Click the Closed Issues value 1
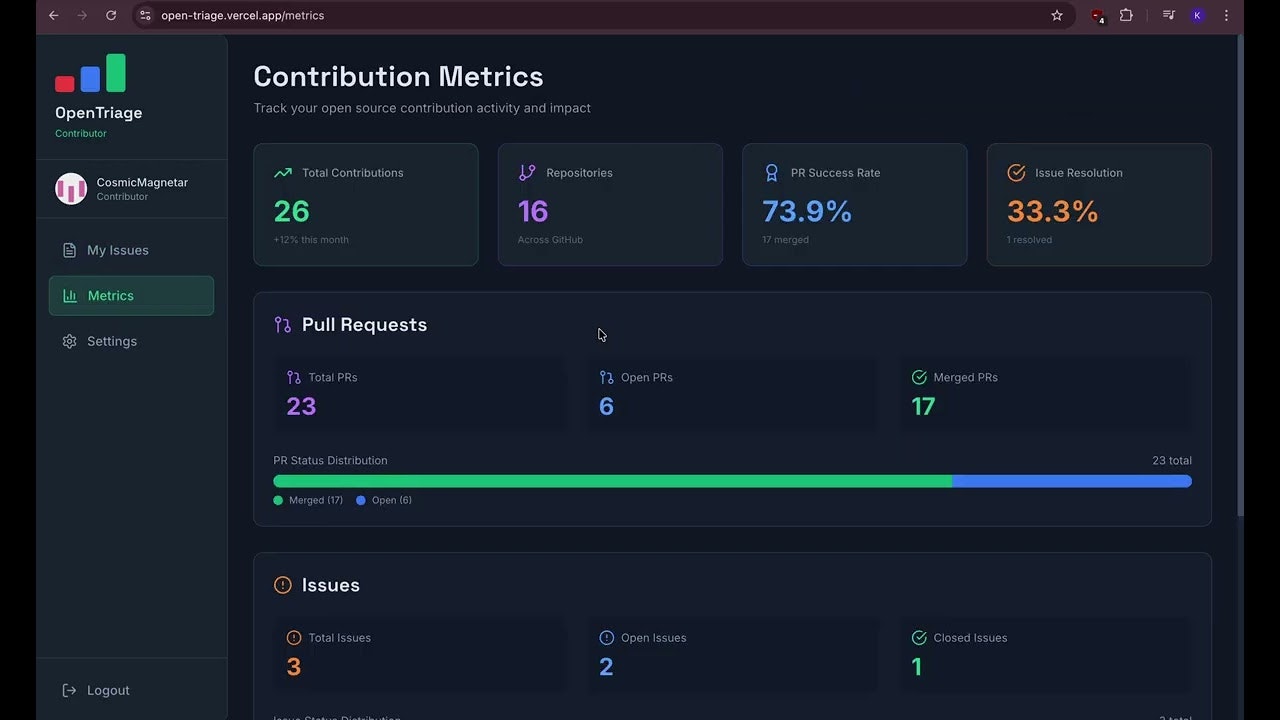Viewport: 1280px width, 720px height. tap(917, 666)
